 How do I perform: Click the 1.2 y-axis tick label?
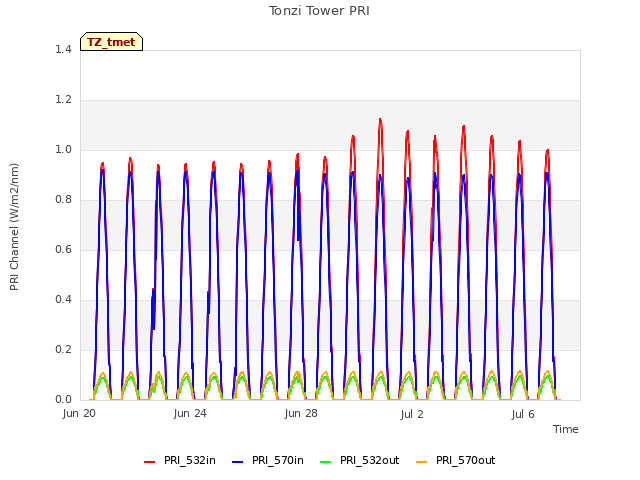tap(63, 100)
